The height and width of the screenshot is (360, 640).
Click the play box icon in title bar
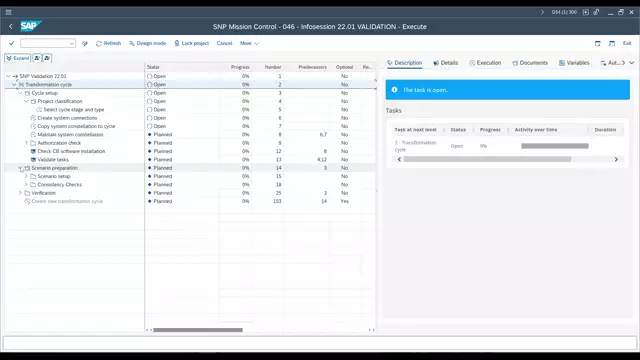586,12
